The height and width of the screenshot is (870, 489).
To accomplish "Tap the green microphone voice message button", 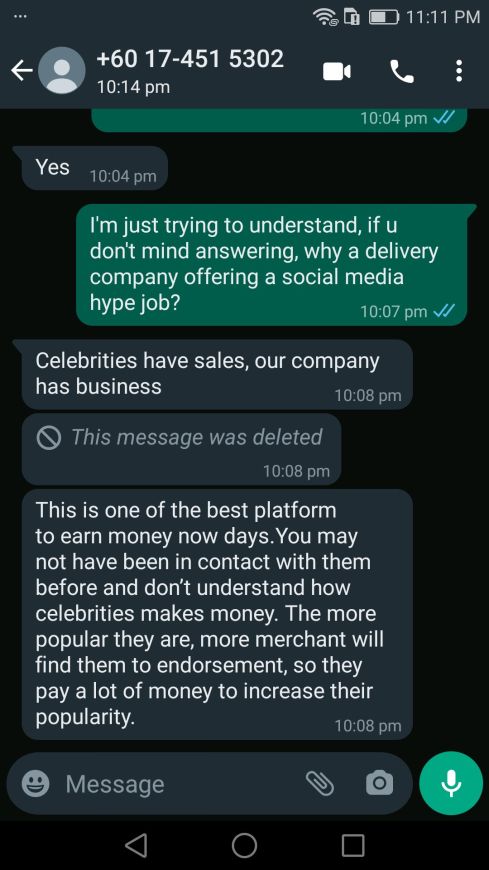I will [451, 783].
